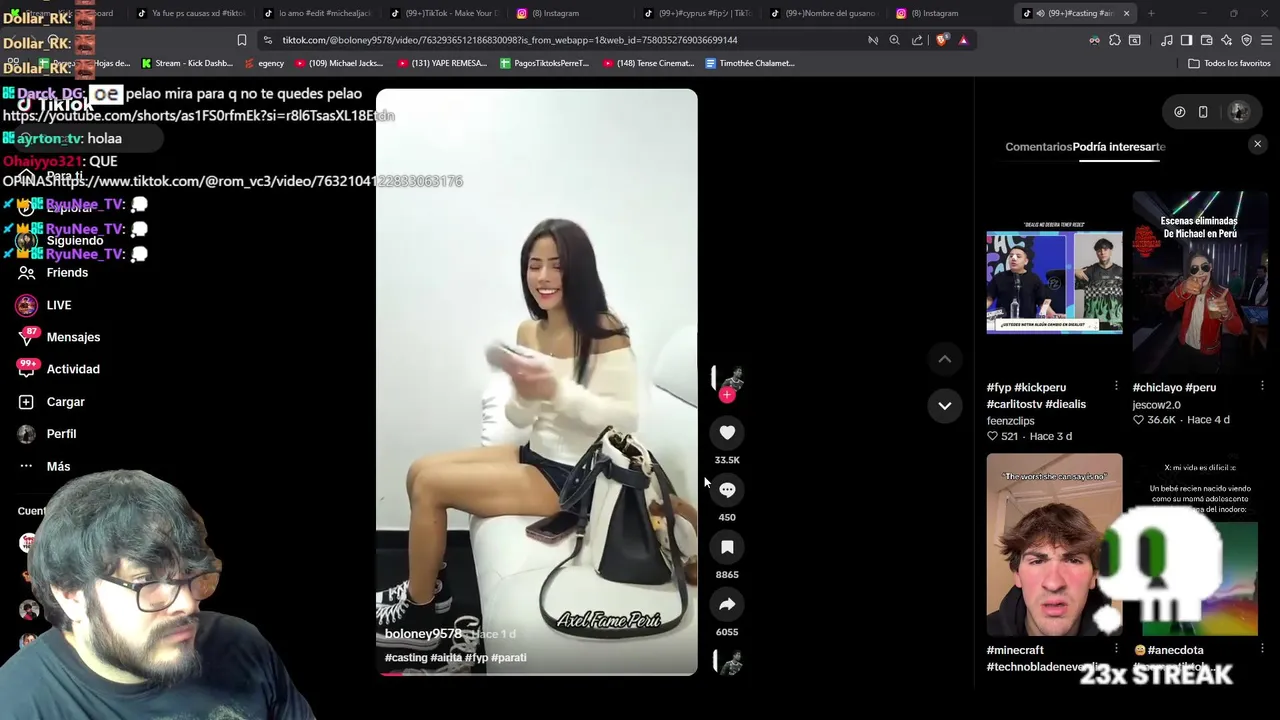
Task: Switch to the (99+)Nombre del gusano tab
Action: click(823, 13)
